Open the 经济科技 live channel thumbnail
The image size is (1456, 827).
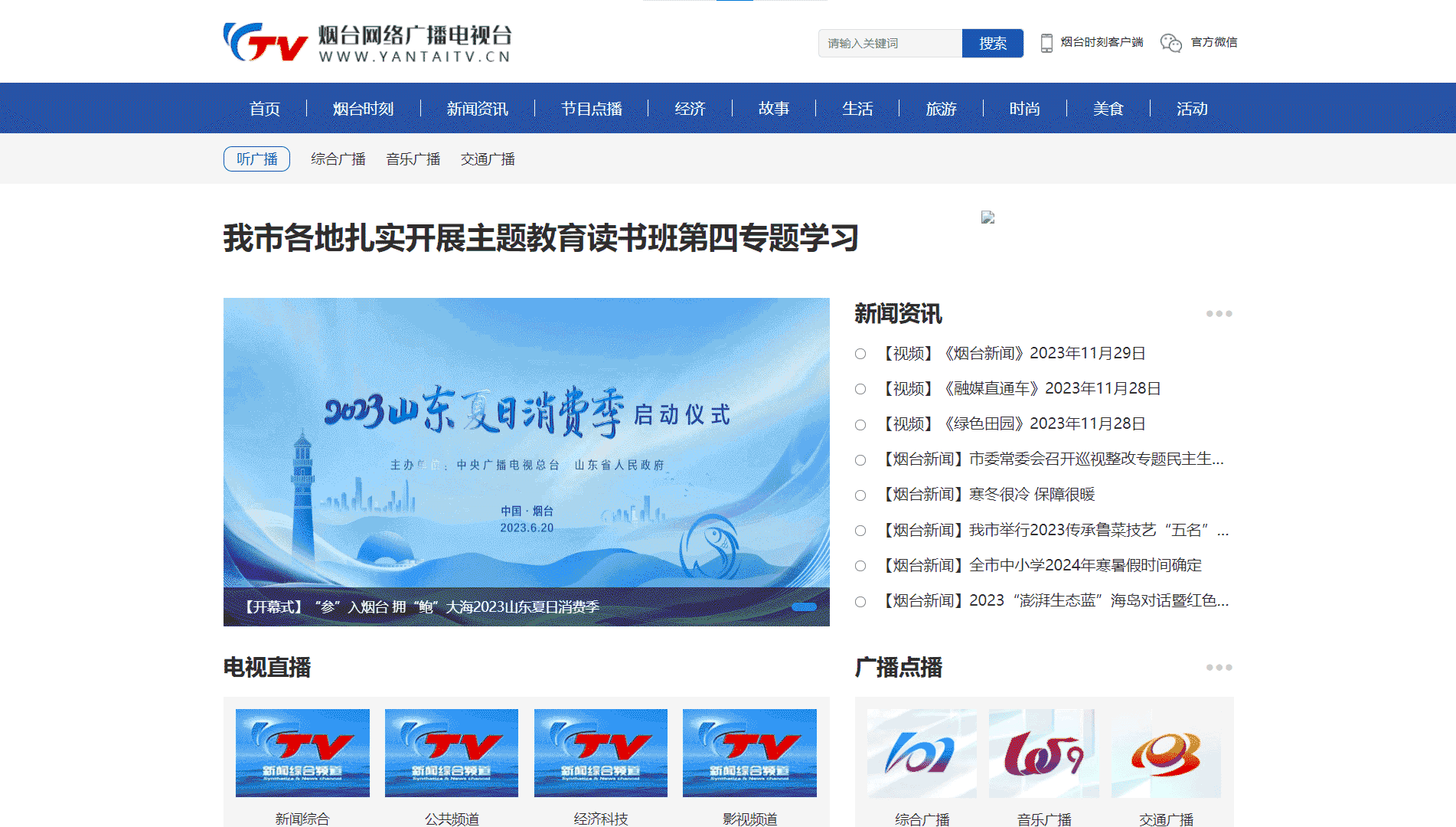click(601, 753)
